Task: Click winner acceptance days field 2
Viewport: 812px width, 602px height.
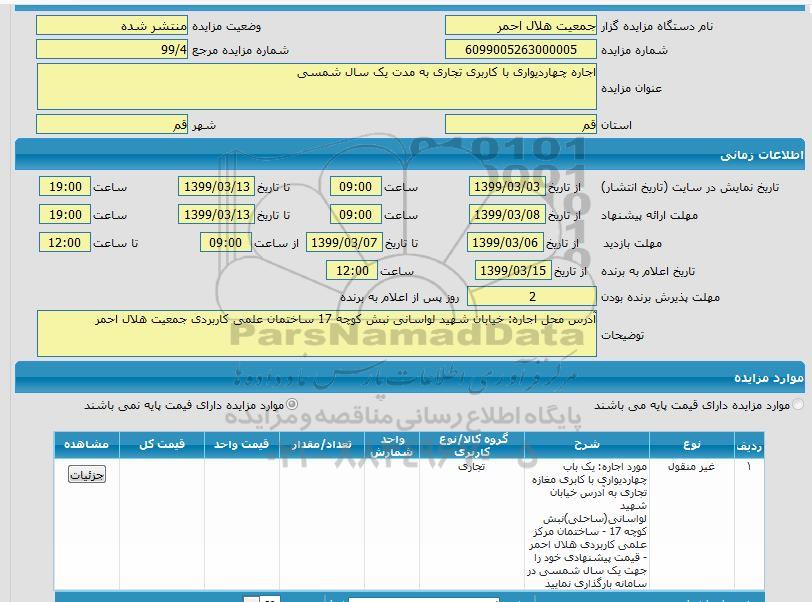Action: [x=532, y=296]
